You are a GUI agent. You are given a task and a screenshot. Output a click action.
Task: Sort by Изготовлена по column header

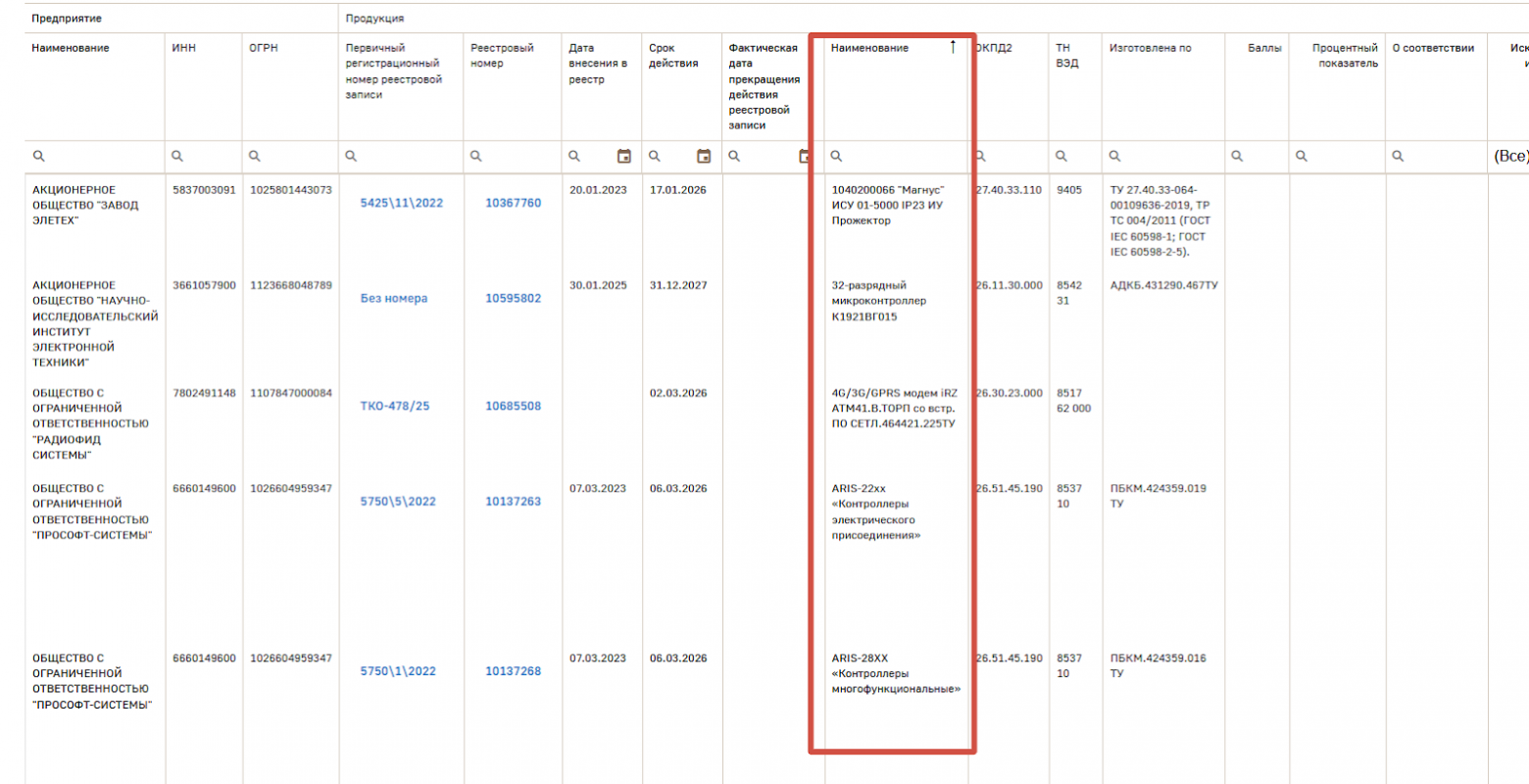(x=1151, y=48)
